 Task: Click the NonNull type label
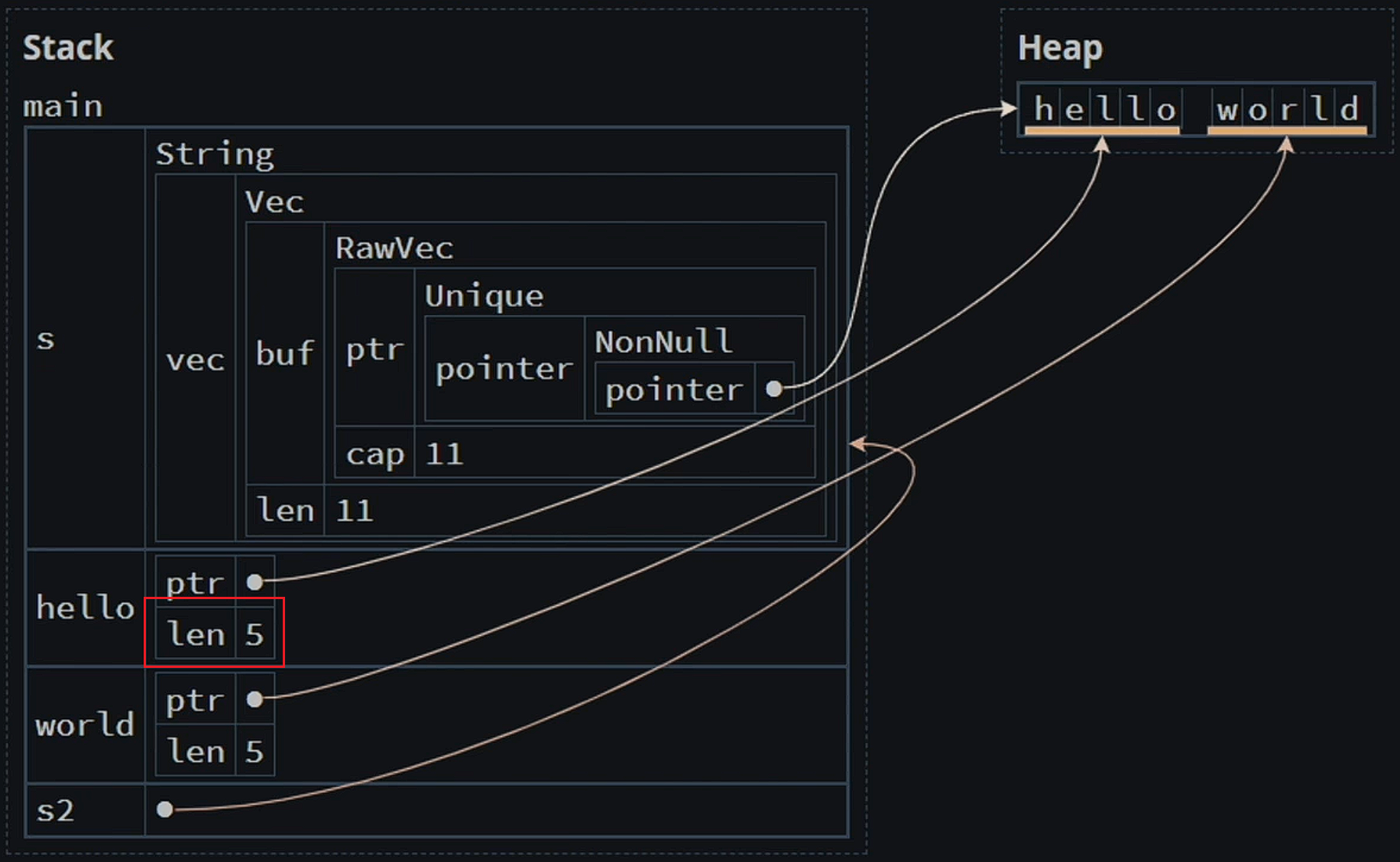(663, 342)
